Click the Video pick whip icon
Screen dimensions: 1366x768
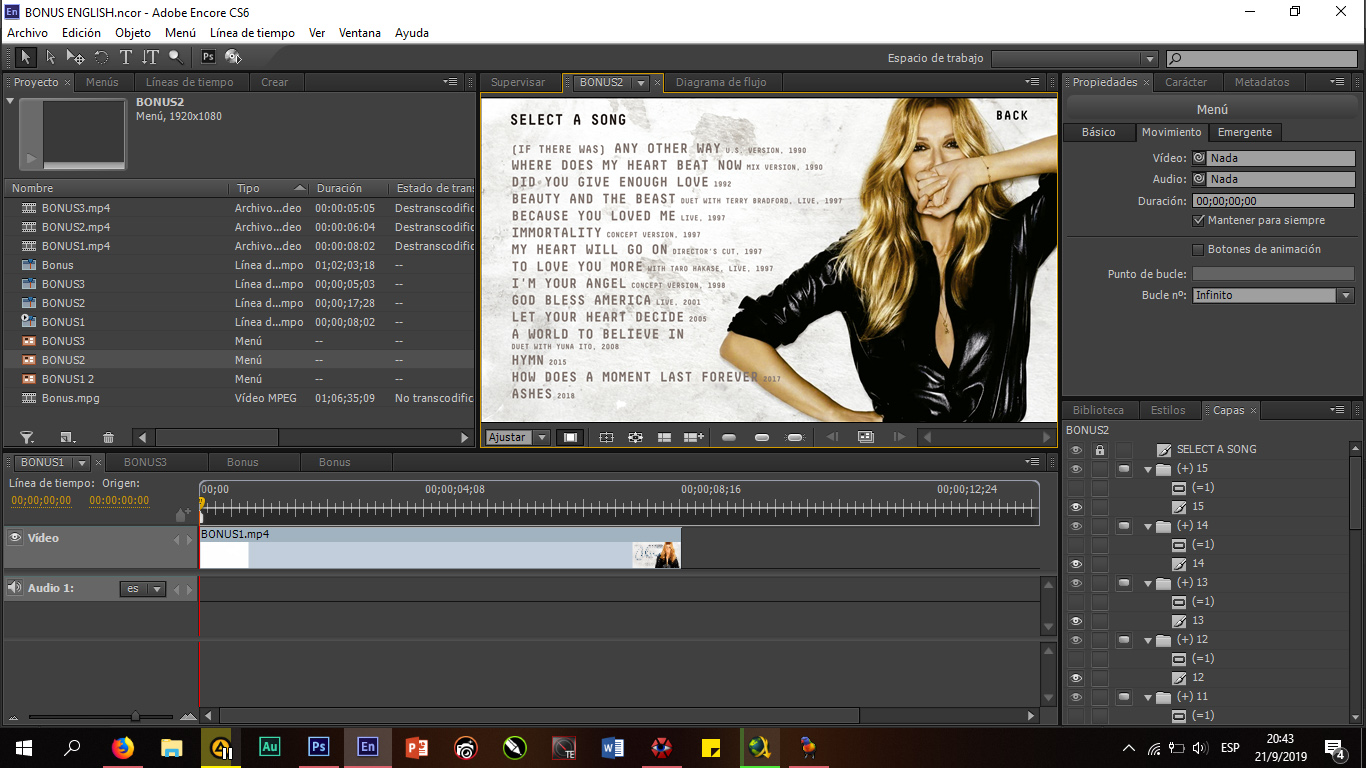[1198, 158]
